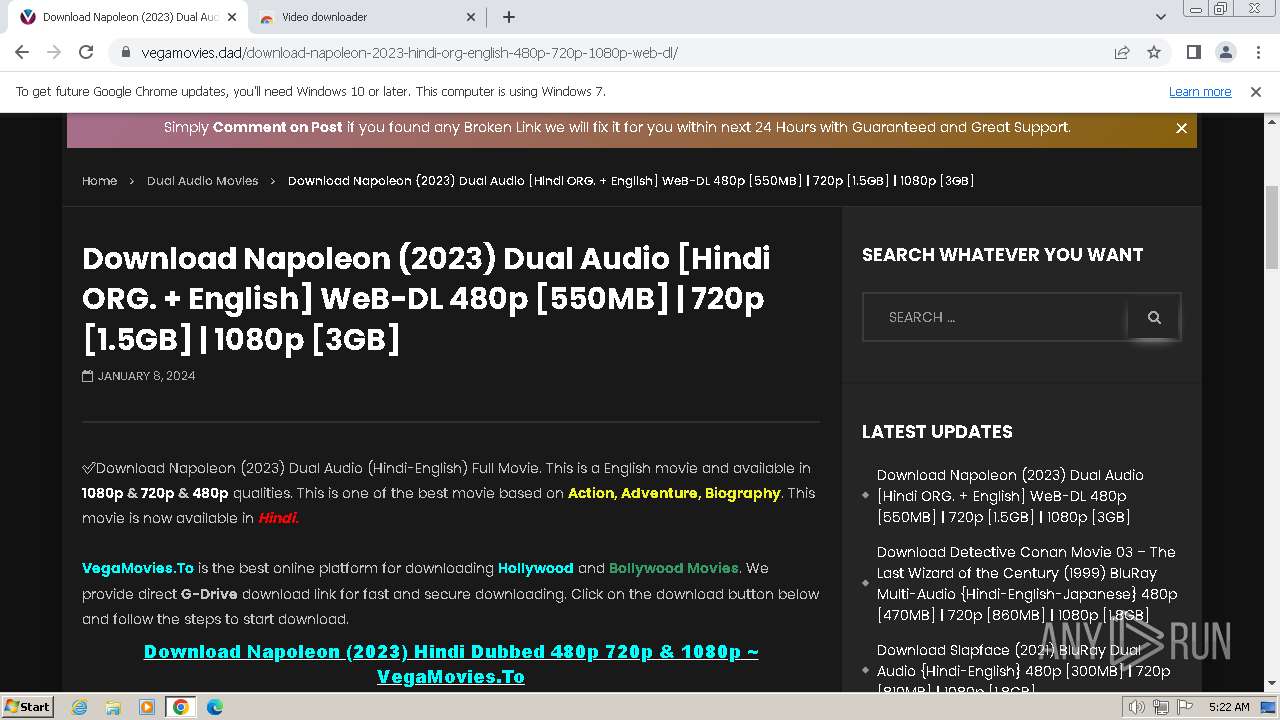
Task: Open Download Slapface (2021) update link
Action: [x=1023, y=670]
